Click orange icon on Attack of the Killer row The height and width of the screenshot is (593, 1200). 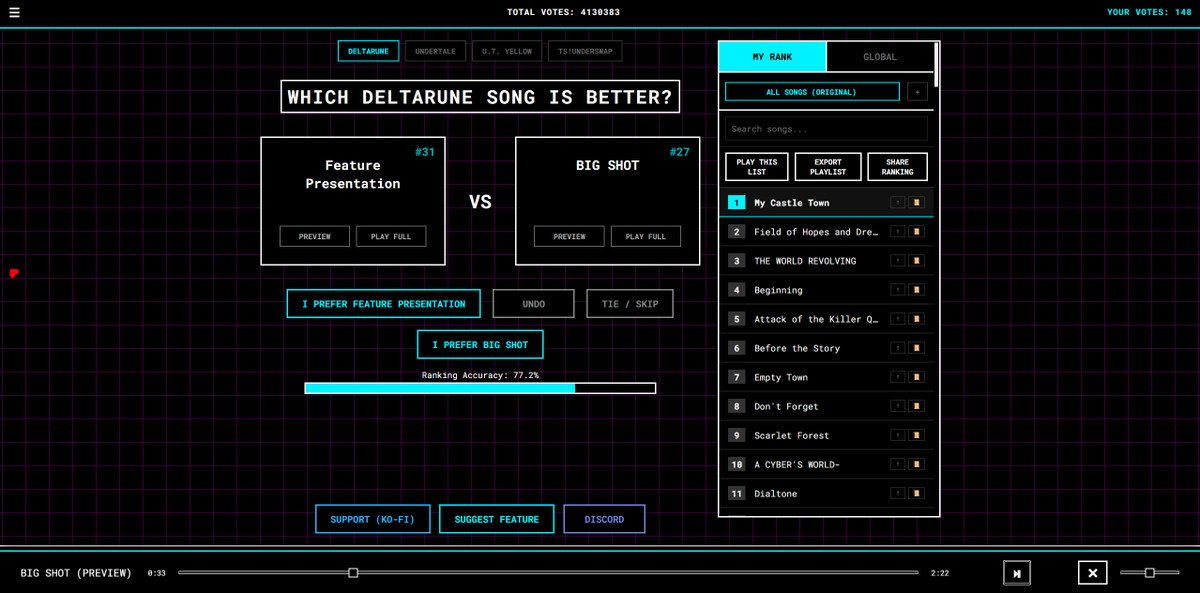[917, 319]
